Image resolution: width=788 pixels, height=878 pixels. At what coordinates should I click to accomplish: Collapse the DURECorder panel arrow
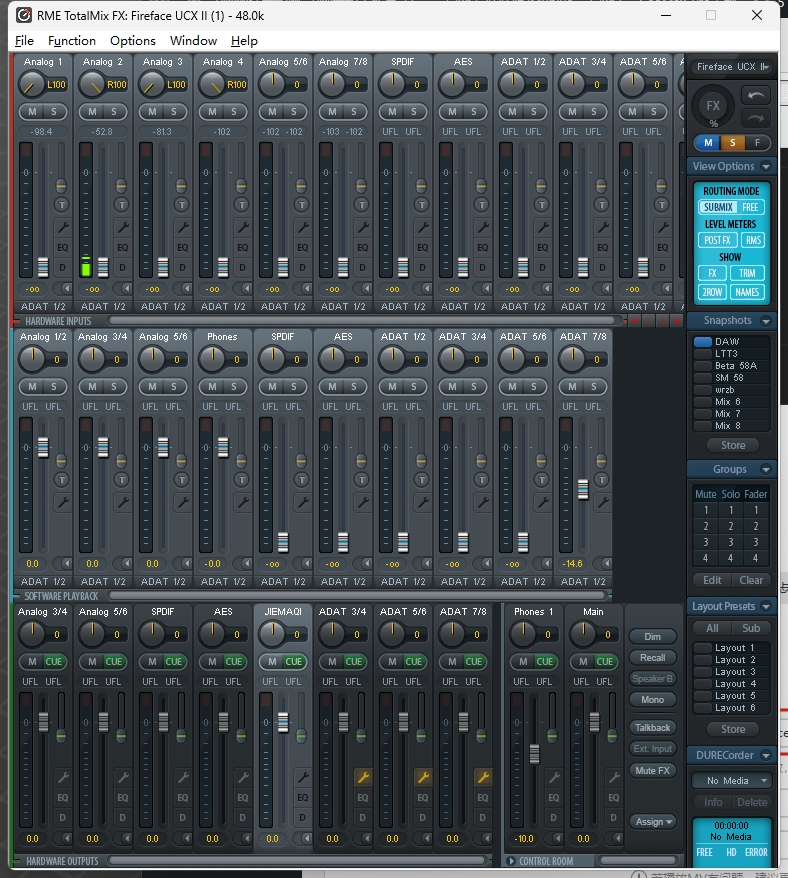pyautogui.click(x=766, y=755)
